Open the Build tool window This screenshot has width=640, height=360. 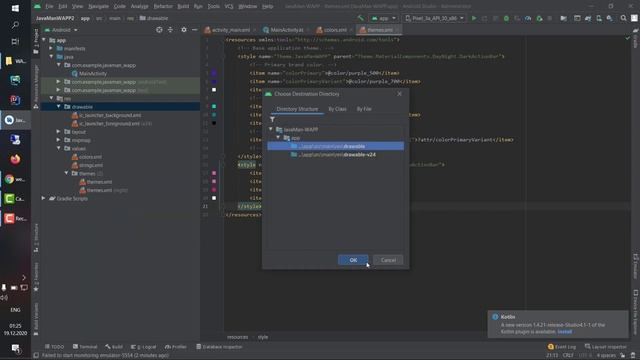click(114, 347)
